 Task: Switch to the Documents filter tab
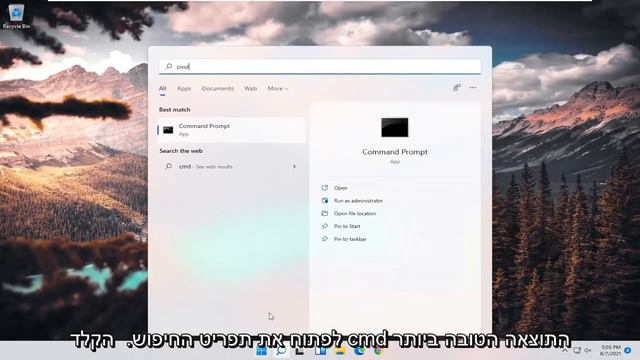(x=218, y=89)
